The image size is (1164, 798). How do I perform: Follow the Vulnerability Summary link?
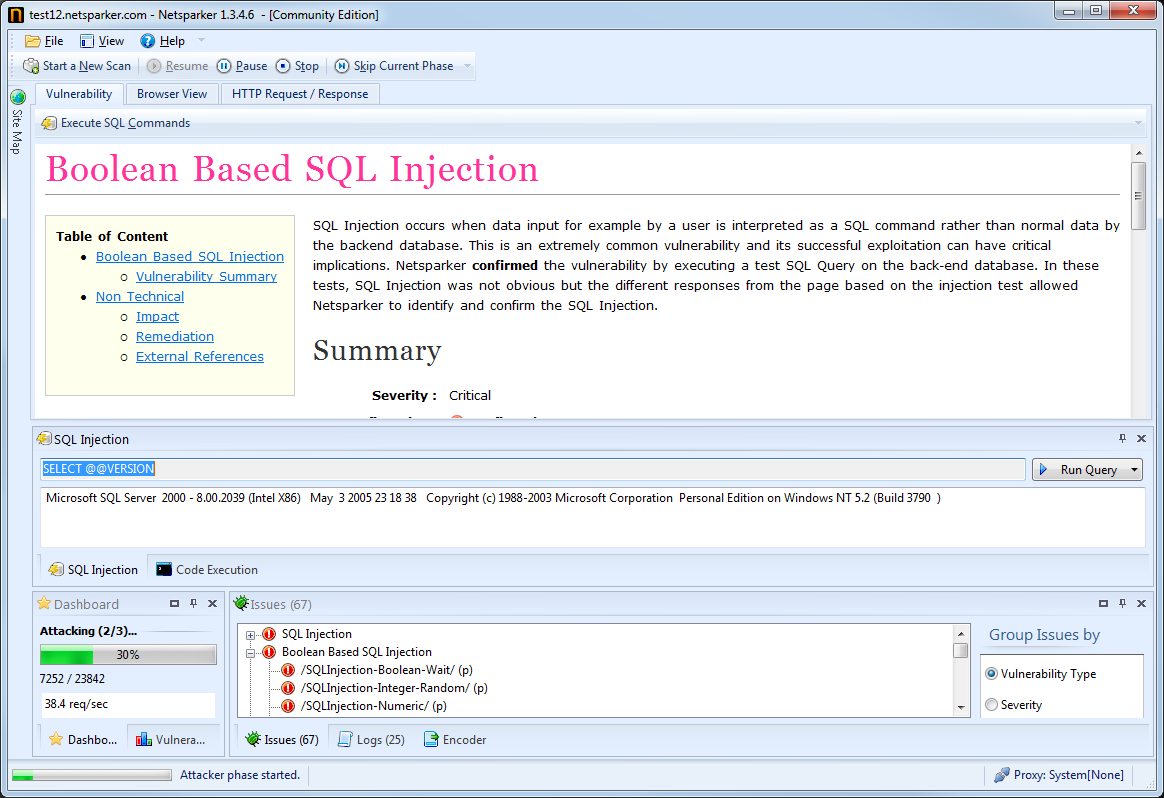(206, 276)
